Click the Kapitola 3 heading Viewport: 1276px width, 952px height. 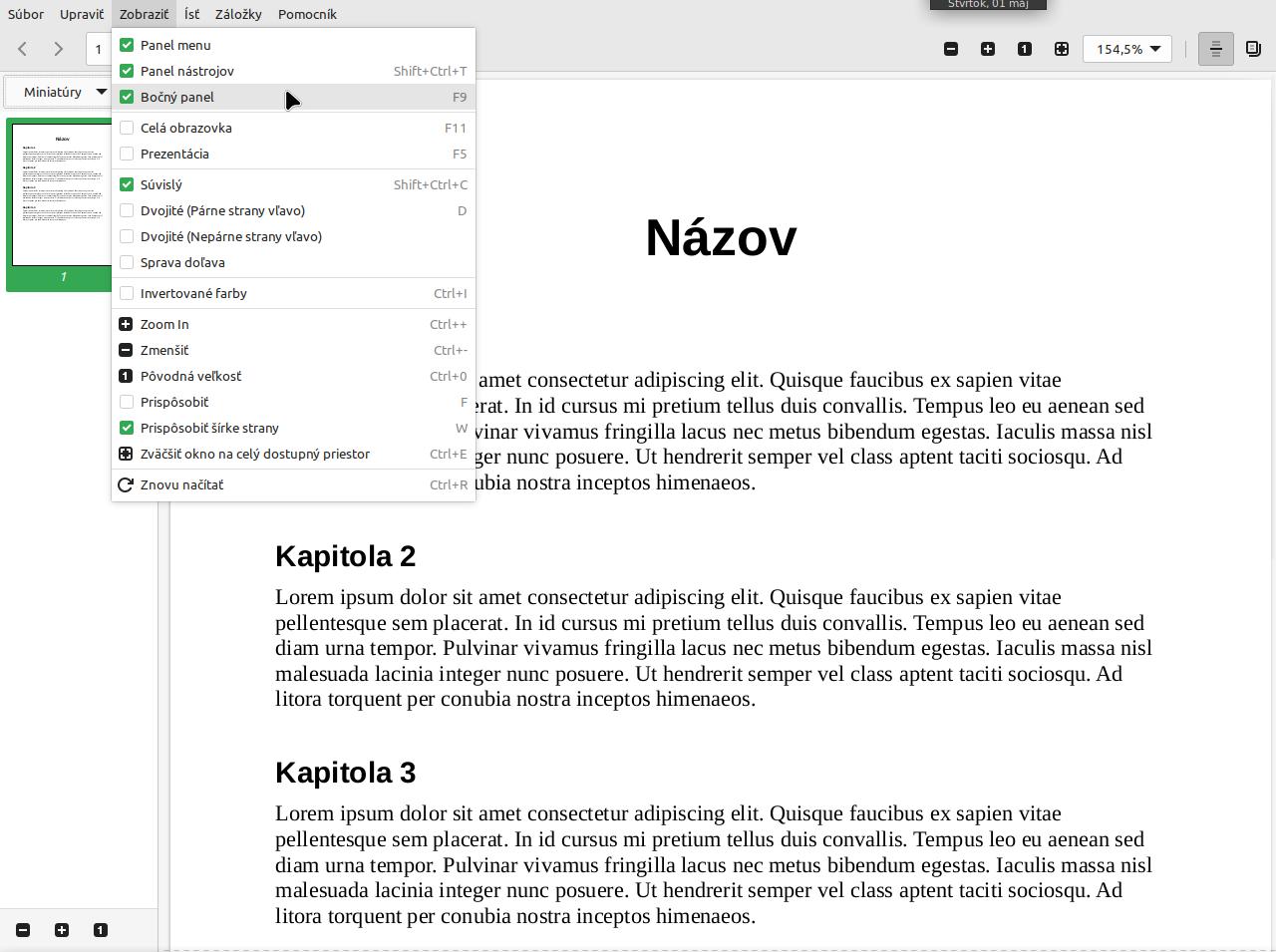(345, 773)
